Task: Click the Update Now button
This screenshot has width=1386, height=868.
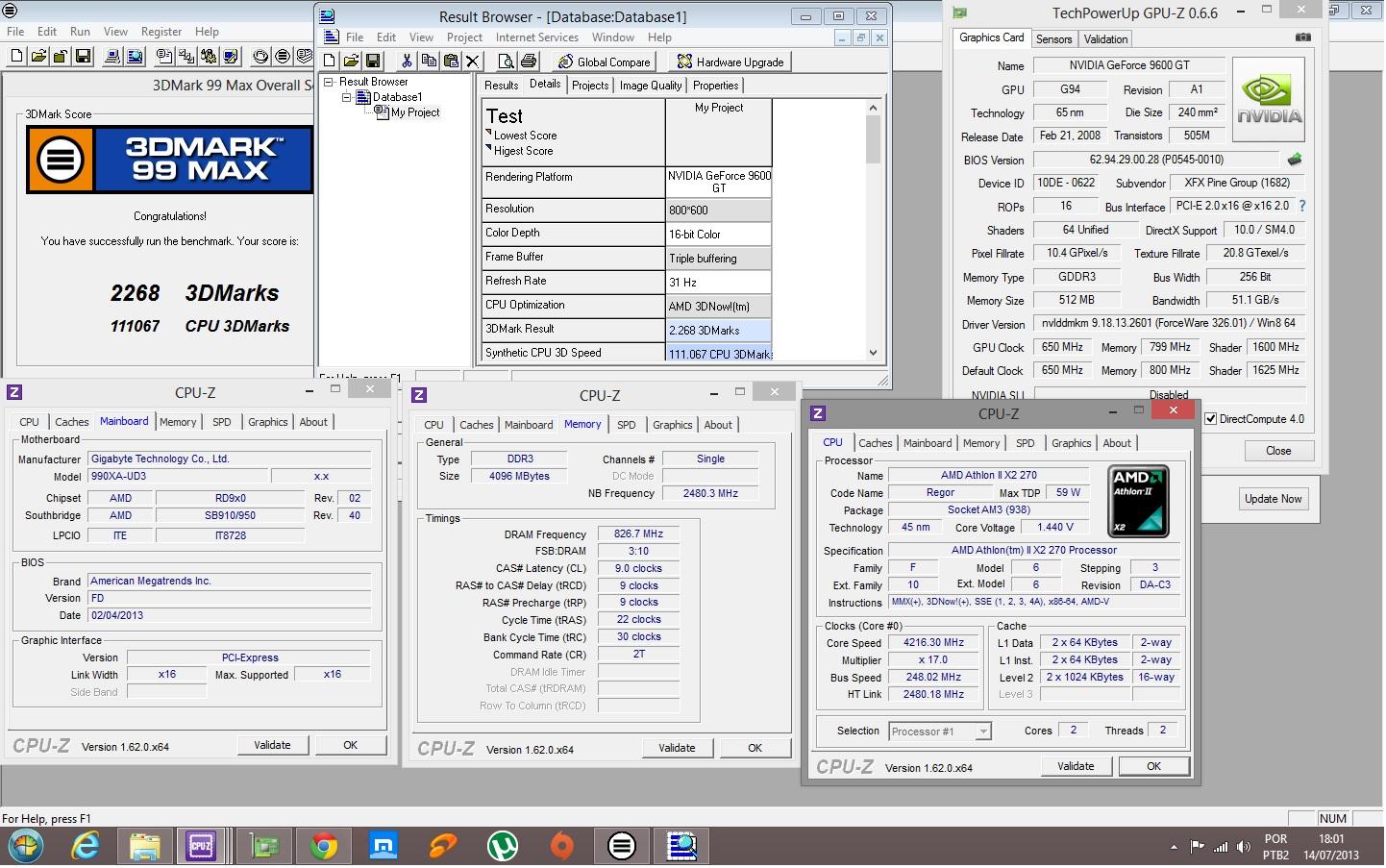Action: [1273, 499]
